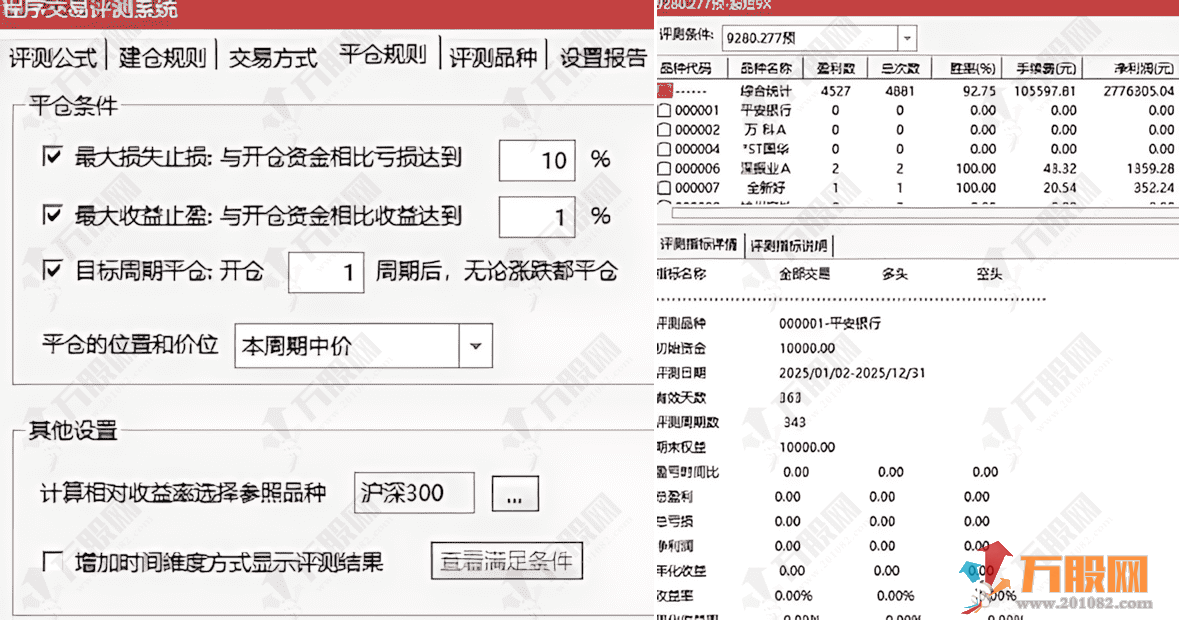Viewport: 1179px width, 620px height.
Task: Expand the 评测条件 dropdown list
Action: tap(907, 36)
